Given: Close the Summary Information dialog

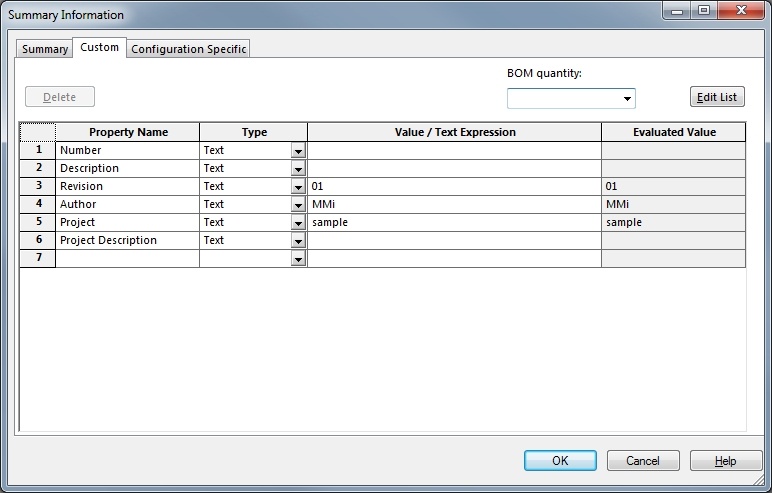Looking at the screenshot, I should [741, 10].
